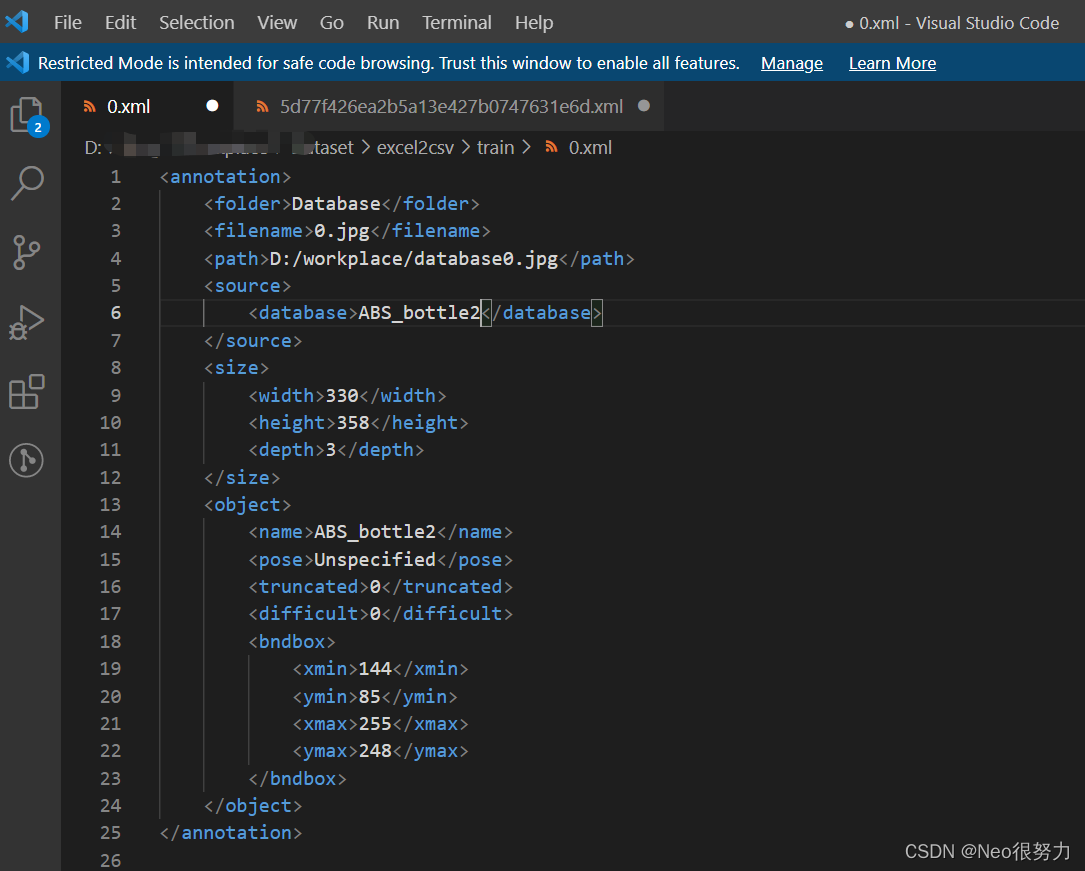Click the text Database in folder tag
Screen dimensions: 1085x871
(x=336, y=204)
